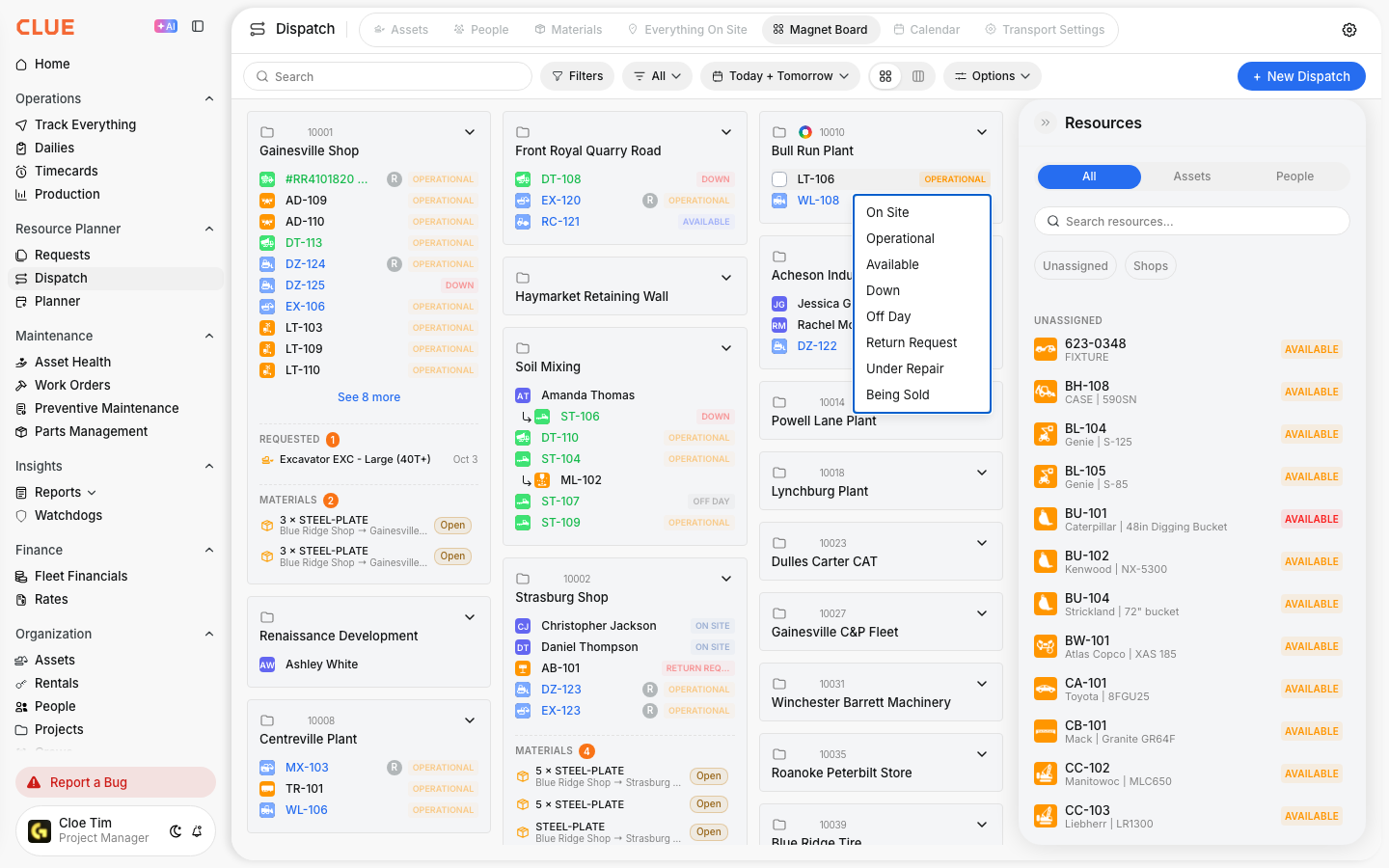Focus the dispatch Search field
Screen dimensions: 1389x868
(388, 76)
